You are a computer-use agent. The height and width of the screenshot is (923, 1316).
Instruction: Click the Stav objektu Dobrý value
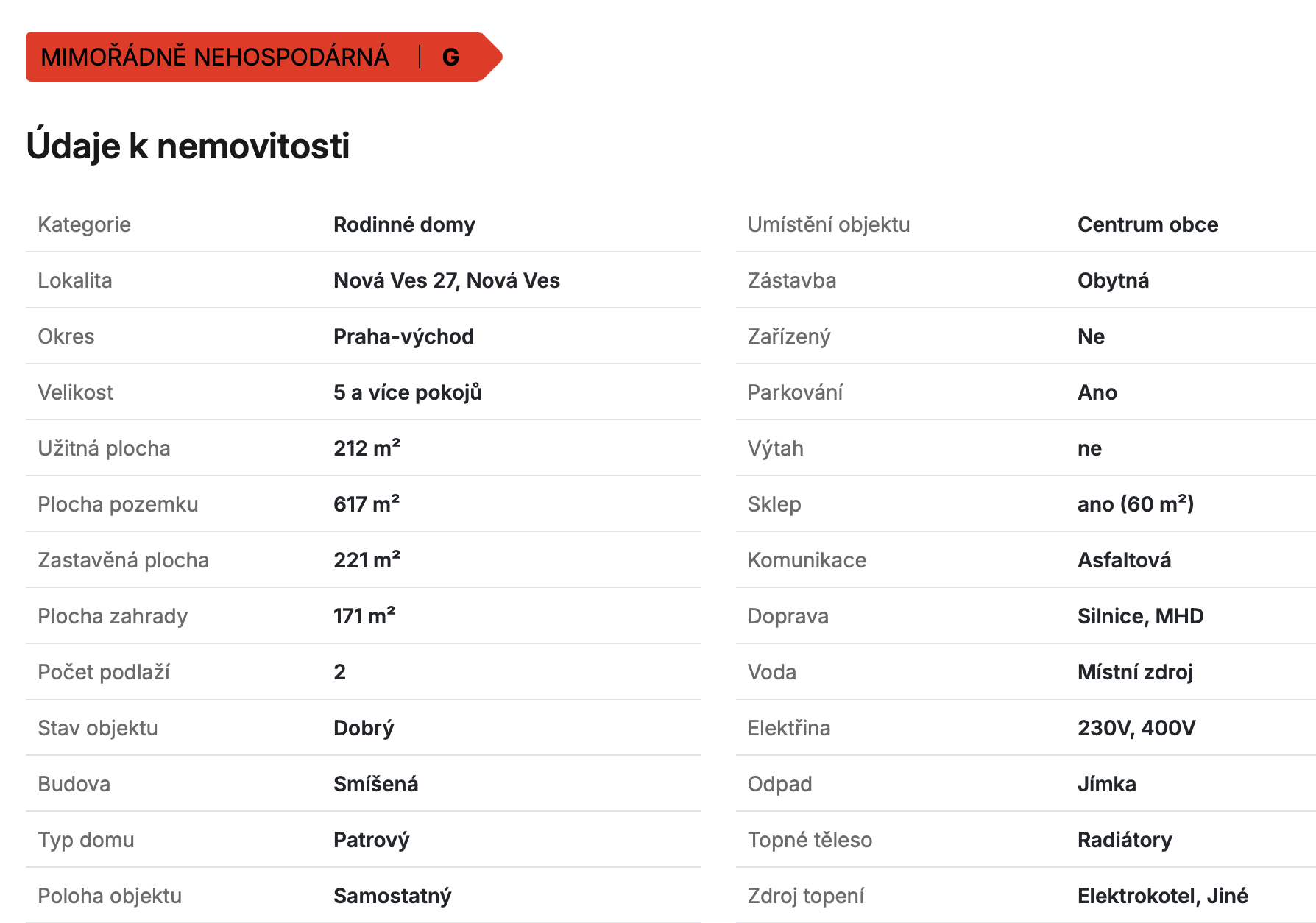364,728
